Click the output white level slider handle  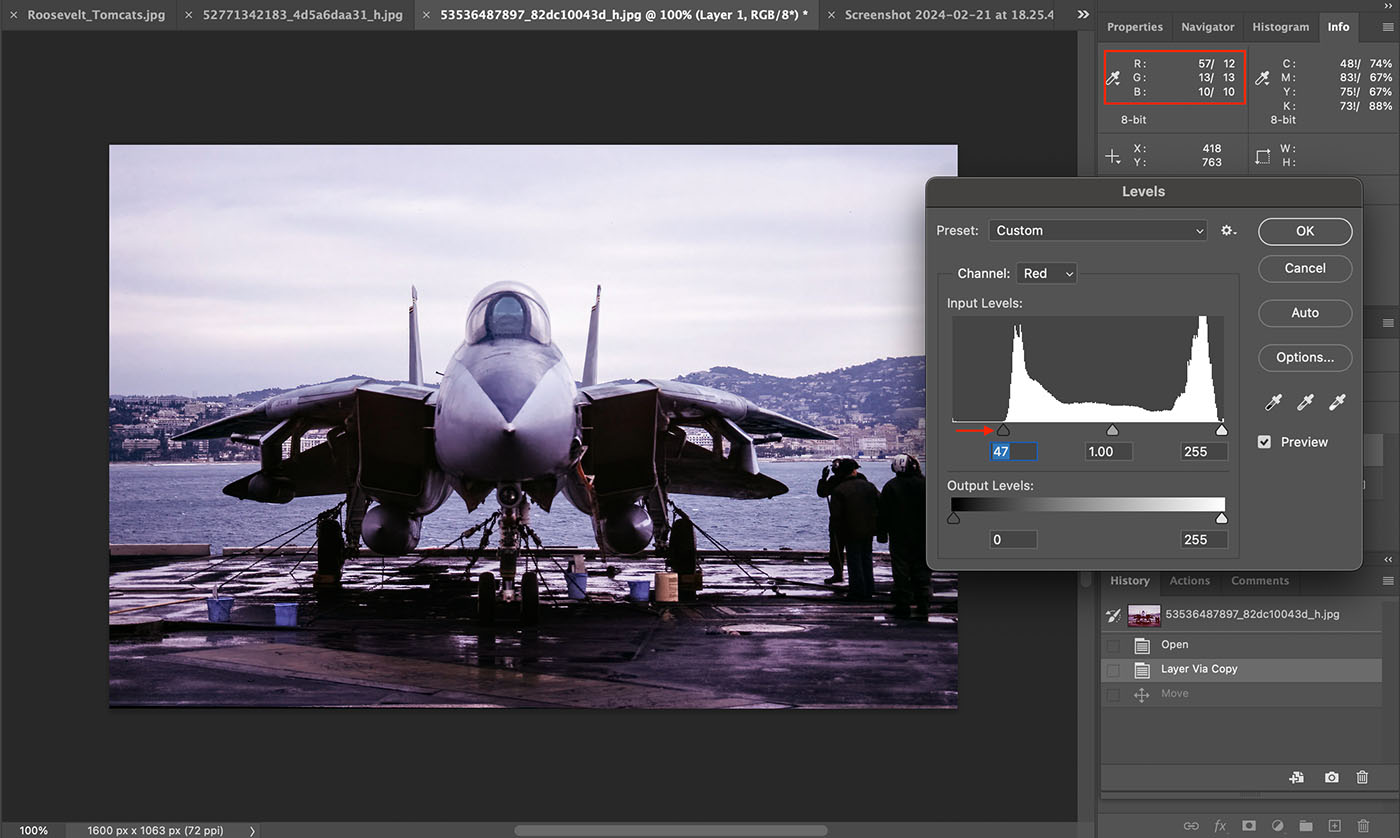coord(1221,518)
